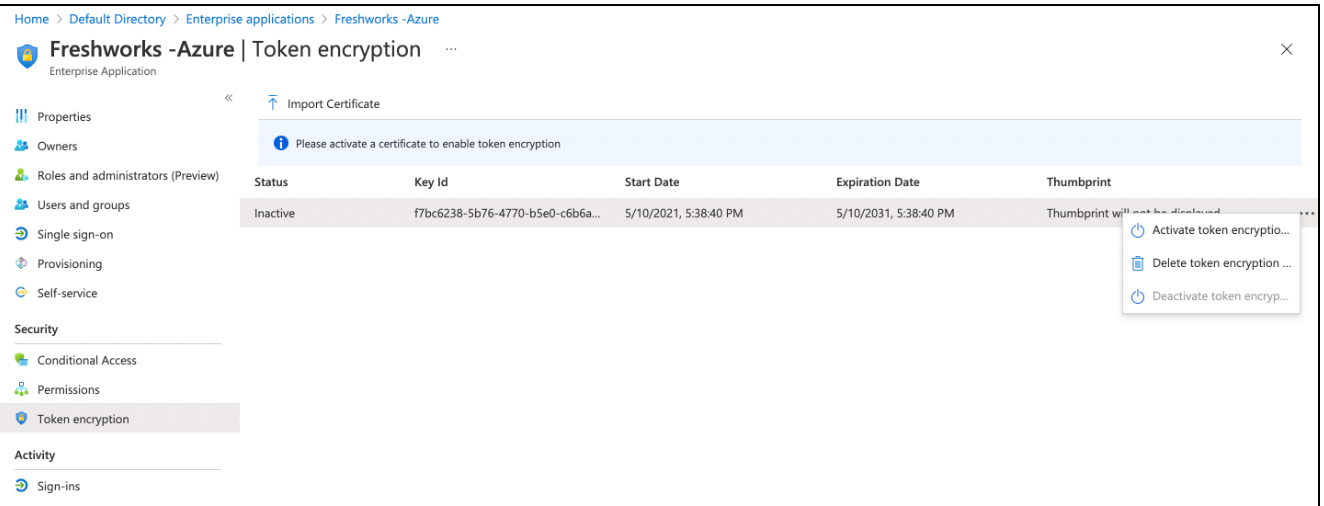Click the trash icon beside Delete token encryption
This screenshot has height=506, width=1324.
click(x=1137, y=263)
